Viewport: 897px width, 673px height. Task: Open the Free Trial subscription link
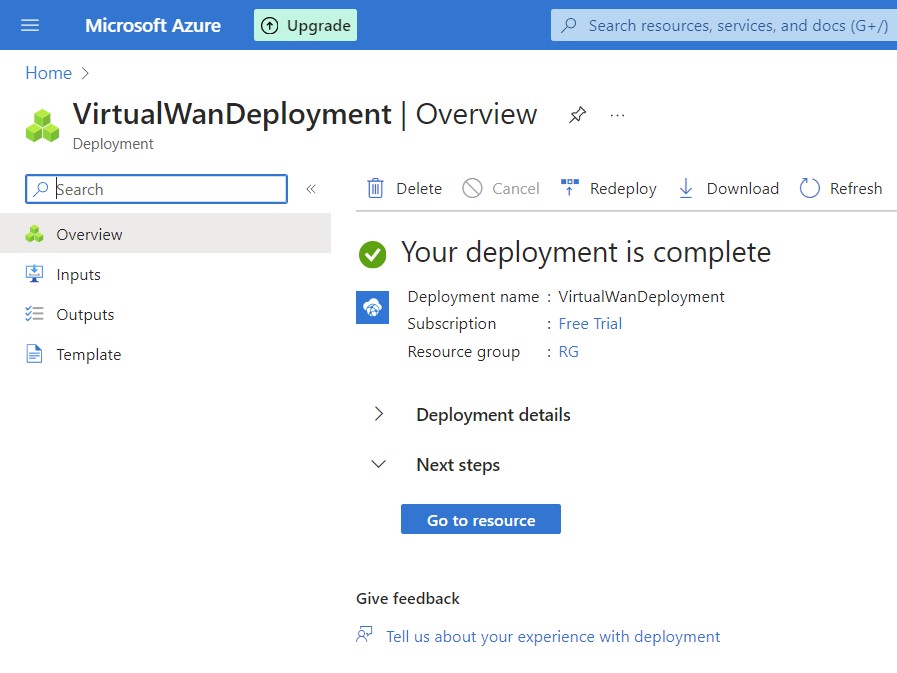pyautogui.click(x=590, y=323)
